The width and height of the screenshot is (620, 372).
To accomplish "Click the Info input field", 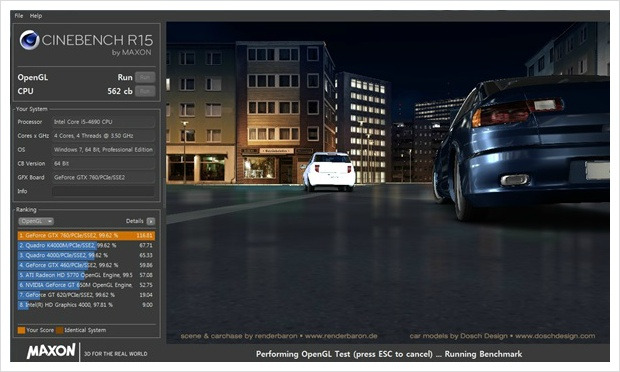I will (103, 191).
